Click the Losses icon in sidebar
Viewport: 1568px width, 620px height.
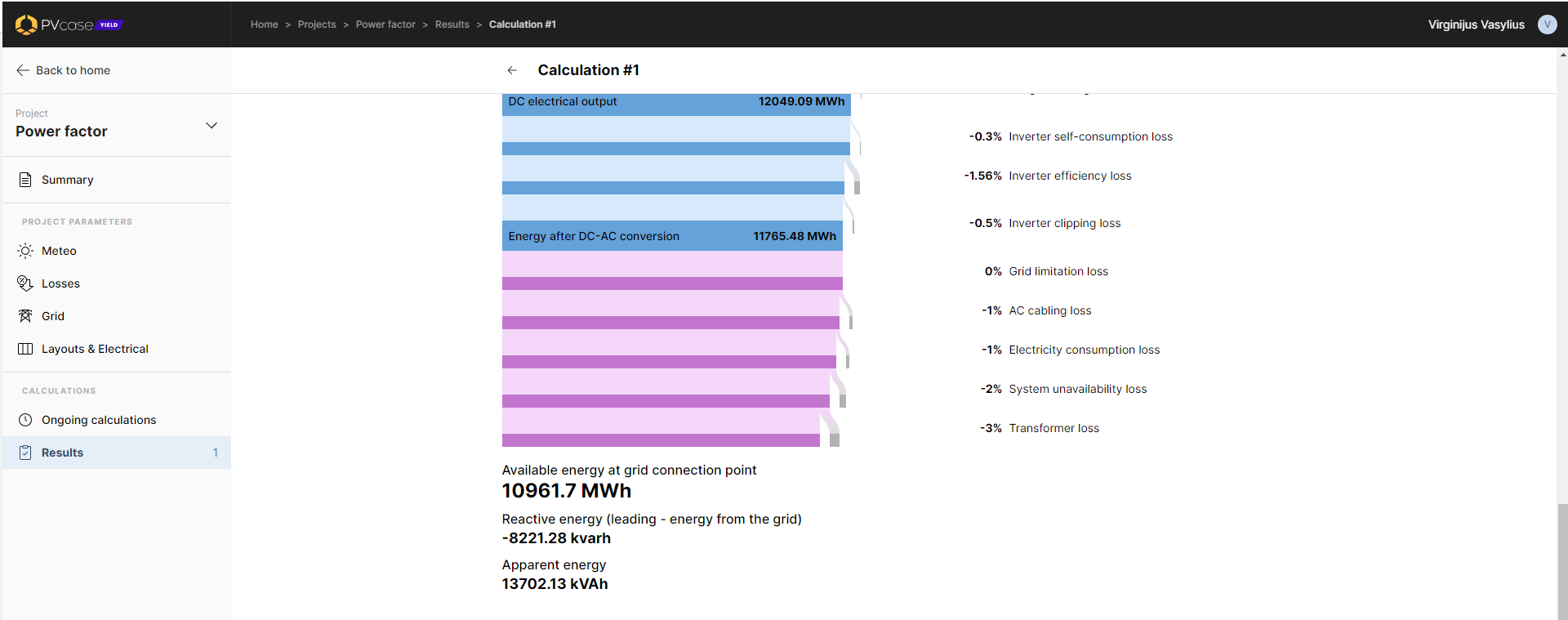25,283
